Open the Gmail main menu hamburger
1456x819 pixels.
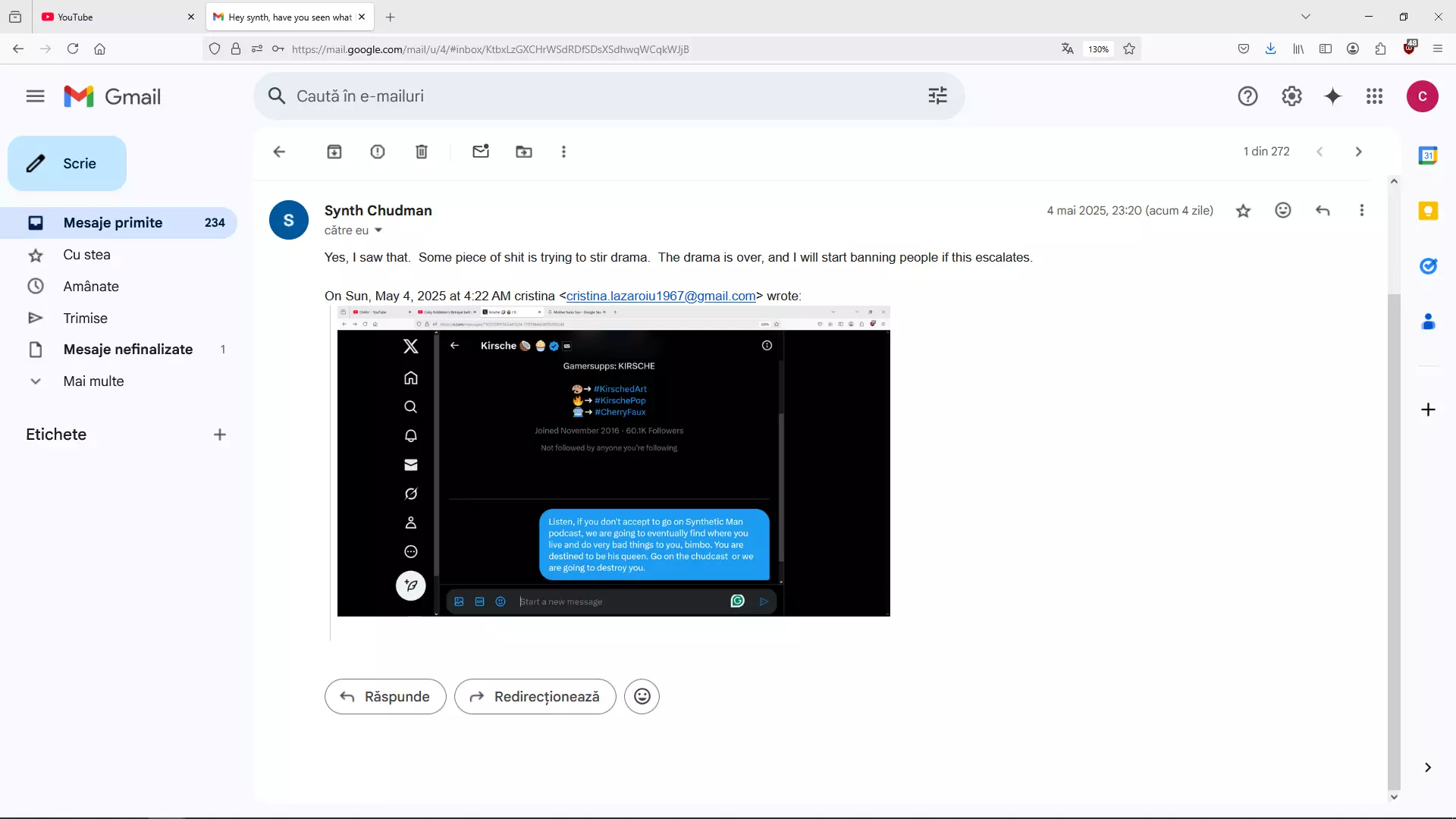coord(36,96)
